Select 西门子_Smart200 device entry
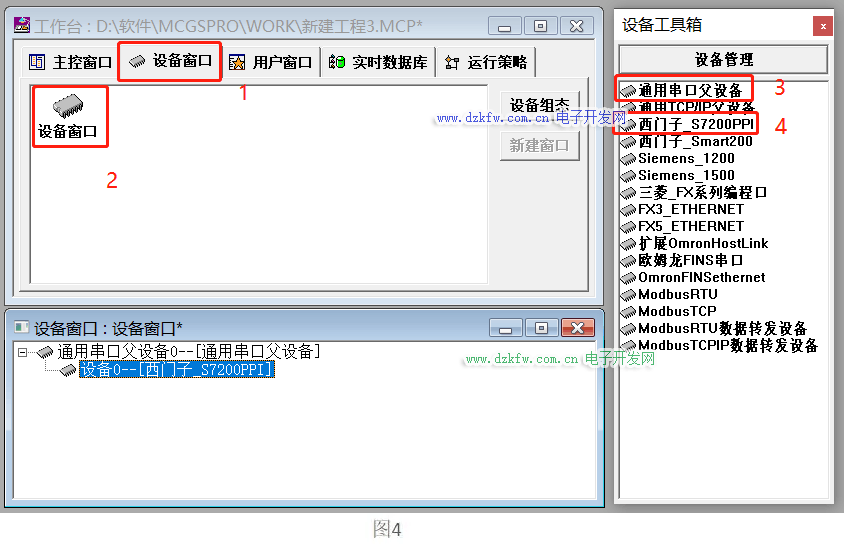The width and height of the screenshot is (844, 544). coord(695,142)
